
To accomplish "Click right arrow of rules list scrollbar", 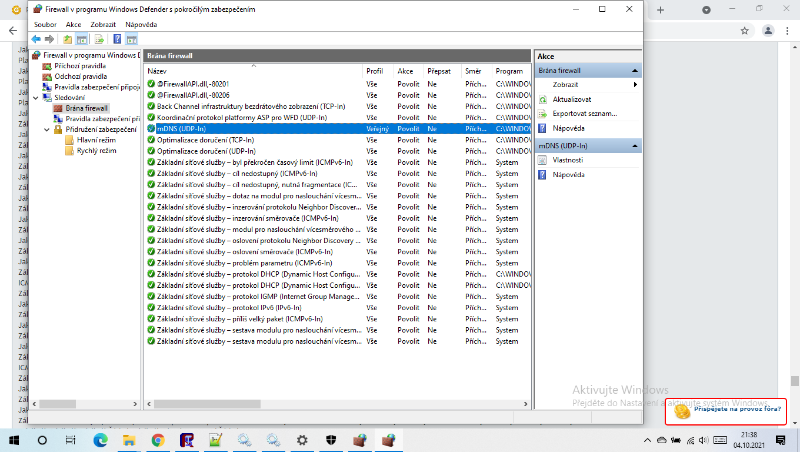I will (526, 404).
